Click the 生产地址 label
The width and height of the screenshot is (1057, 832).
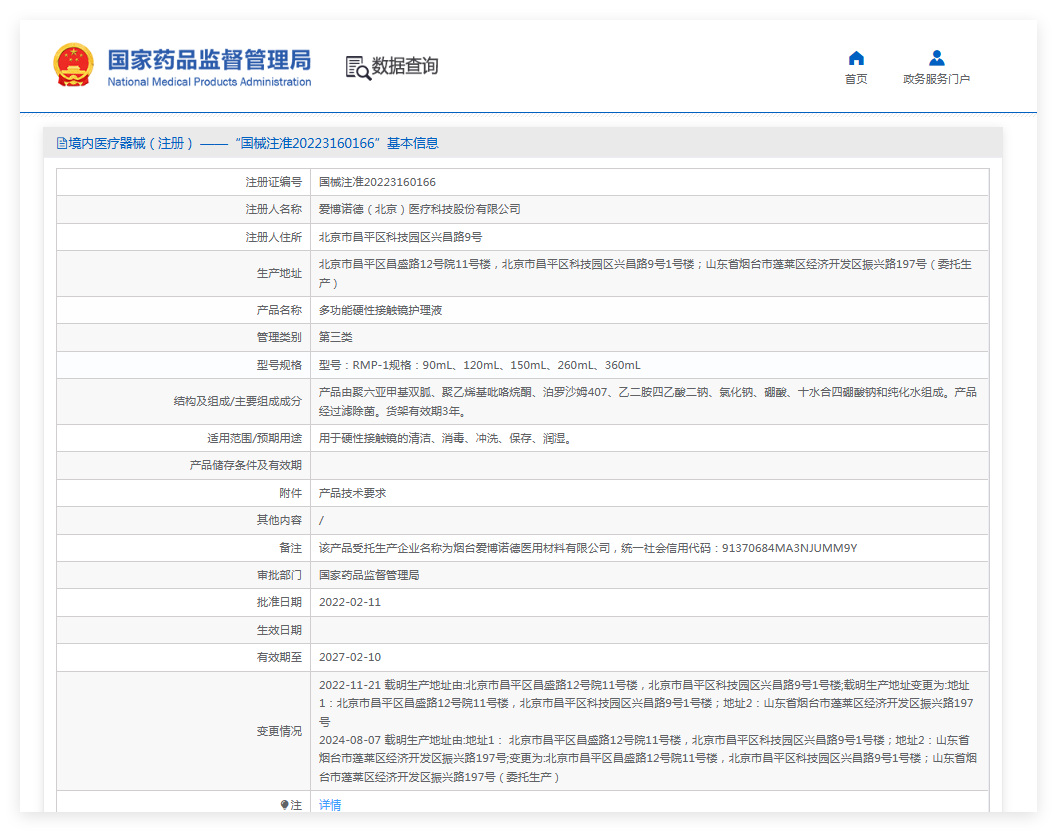coord(279,273)
